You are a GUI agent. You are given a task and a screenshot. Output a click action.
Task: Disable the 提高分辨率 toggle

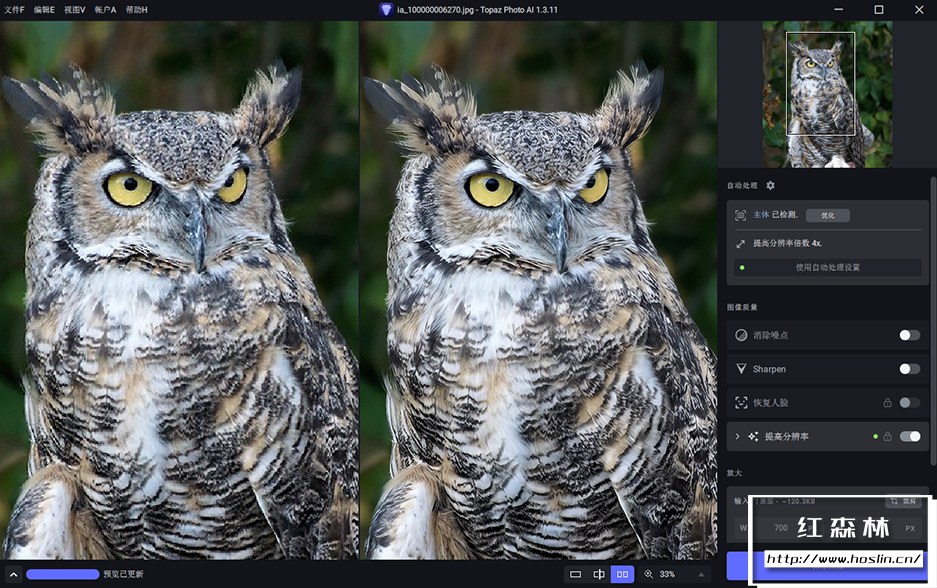[x=910, y=436]
